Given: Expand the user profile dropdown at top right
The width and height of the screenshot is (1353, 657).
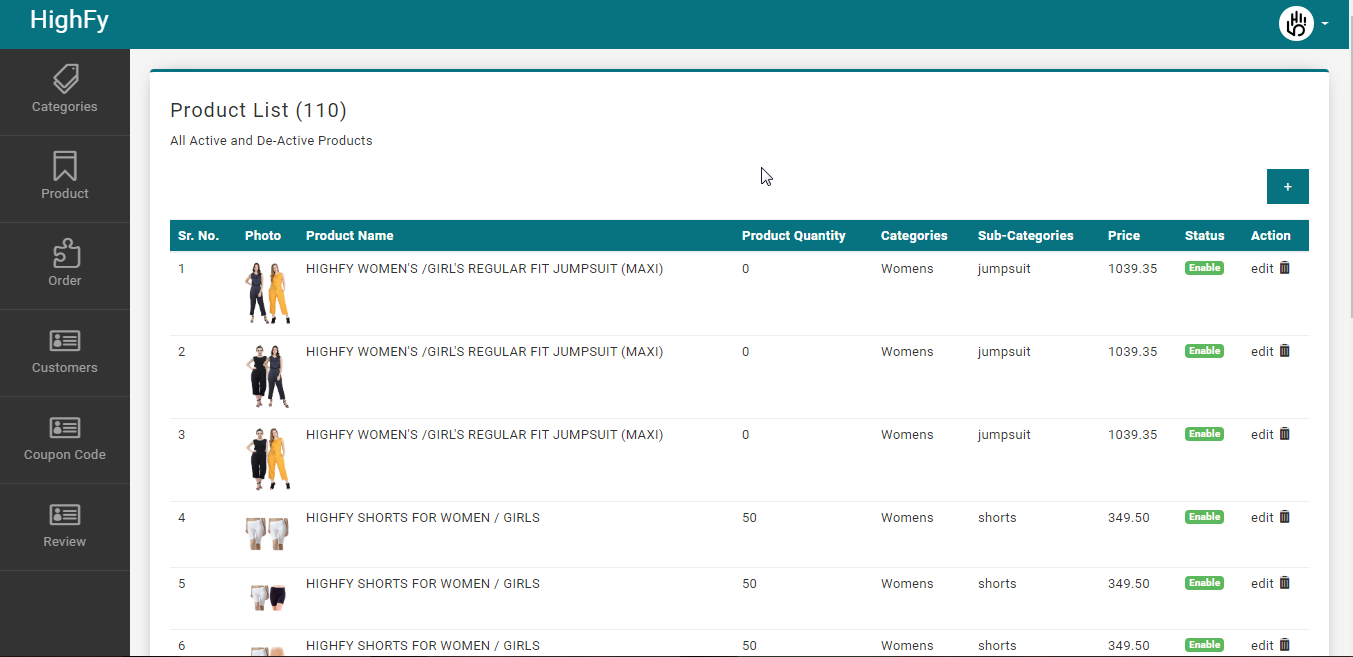Looking at the screenshot, I should (x=1304, y=23).
